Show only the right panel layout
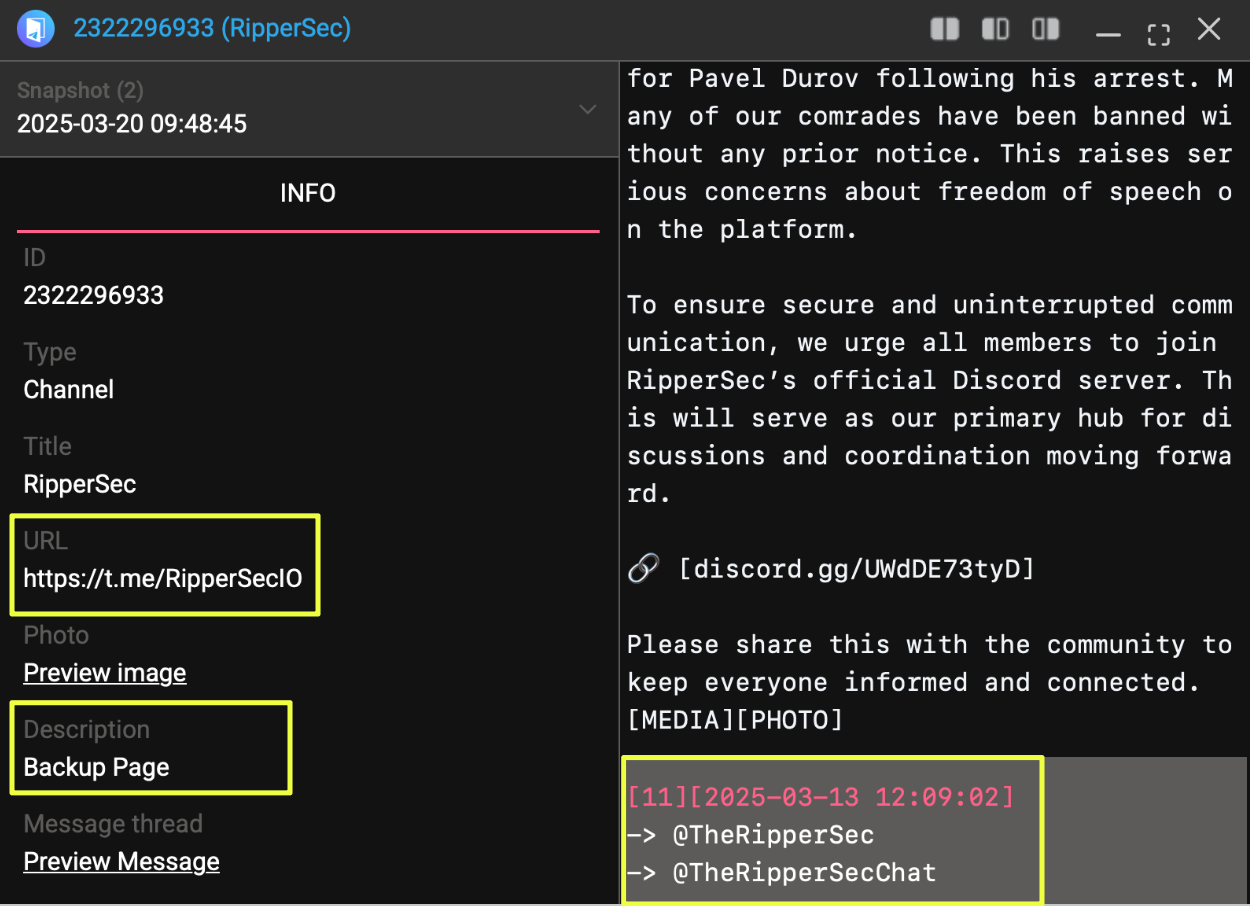Image resolution: width=1250 pixels, height=906 pixels. 1046,29
